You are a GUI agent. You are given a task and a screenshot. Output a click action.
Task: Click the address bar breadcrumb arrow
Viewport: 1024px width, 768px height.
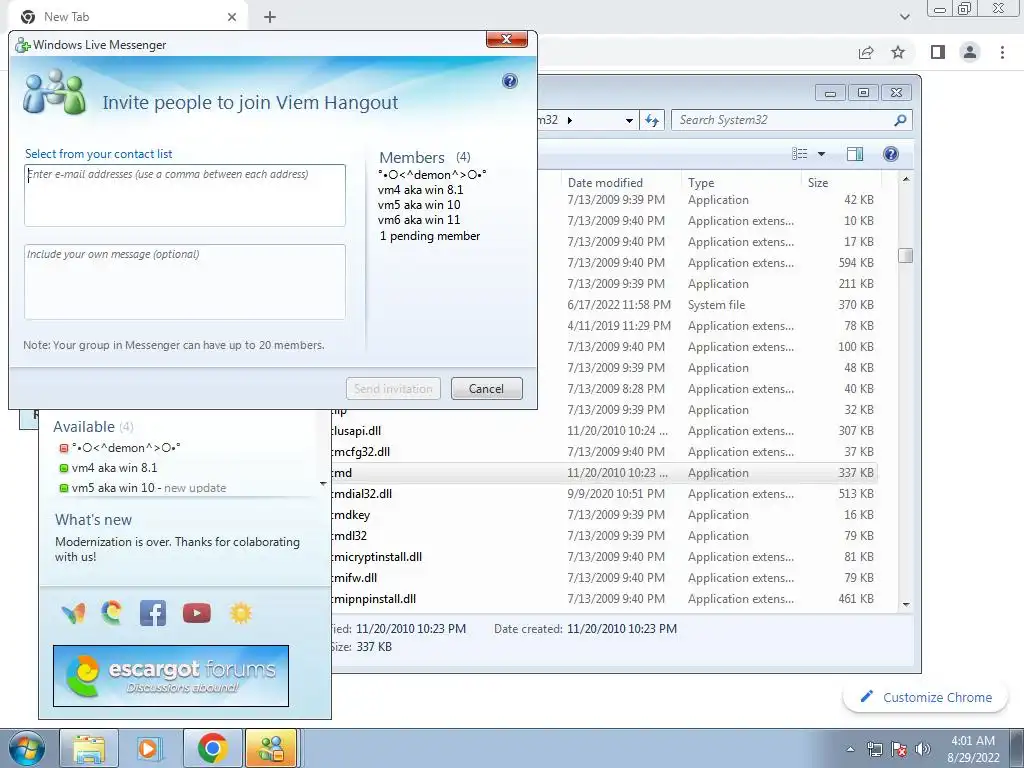[569, 120]
